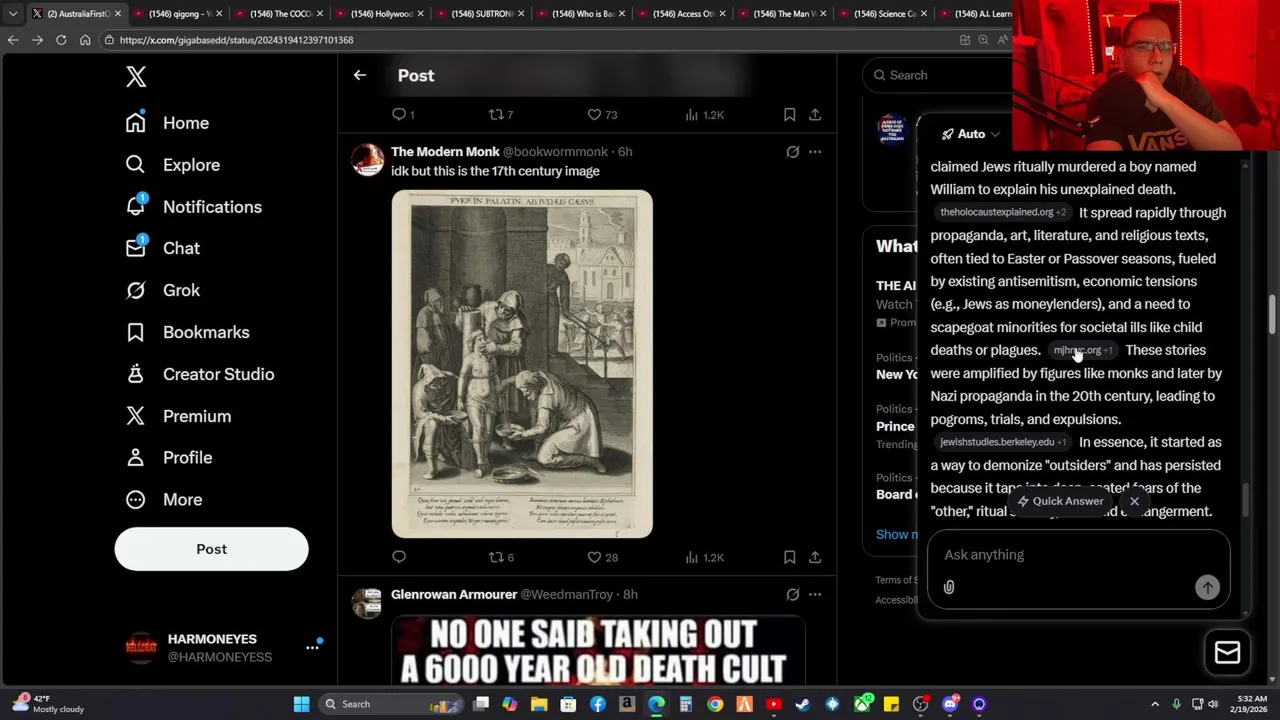Dismiss the Quick Answer suggestion
The image size is (1280, 720).
coord(1134,501)
